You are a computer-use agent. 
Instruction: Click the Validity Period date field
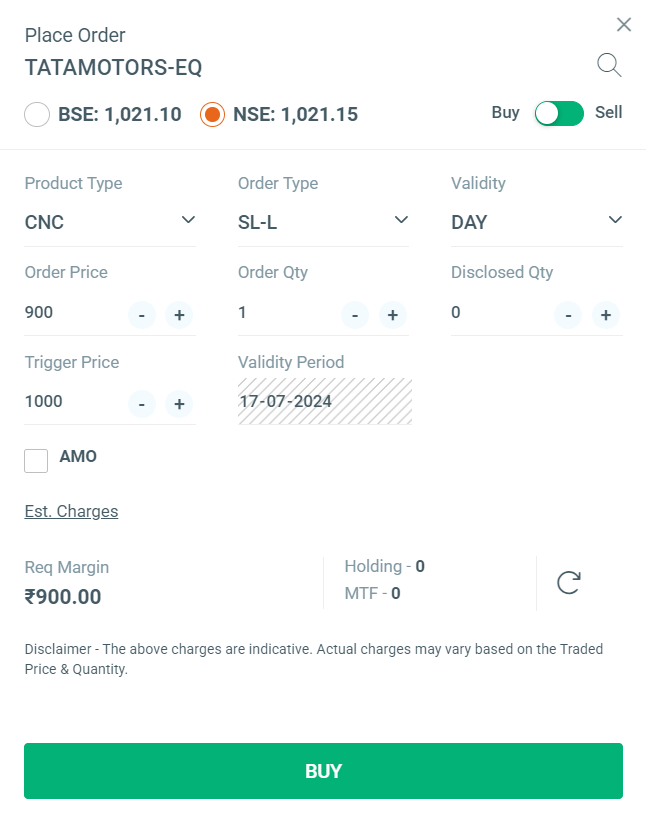[x=325, y=402]
